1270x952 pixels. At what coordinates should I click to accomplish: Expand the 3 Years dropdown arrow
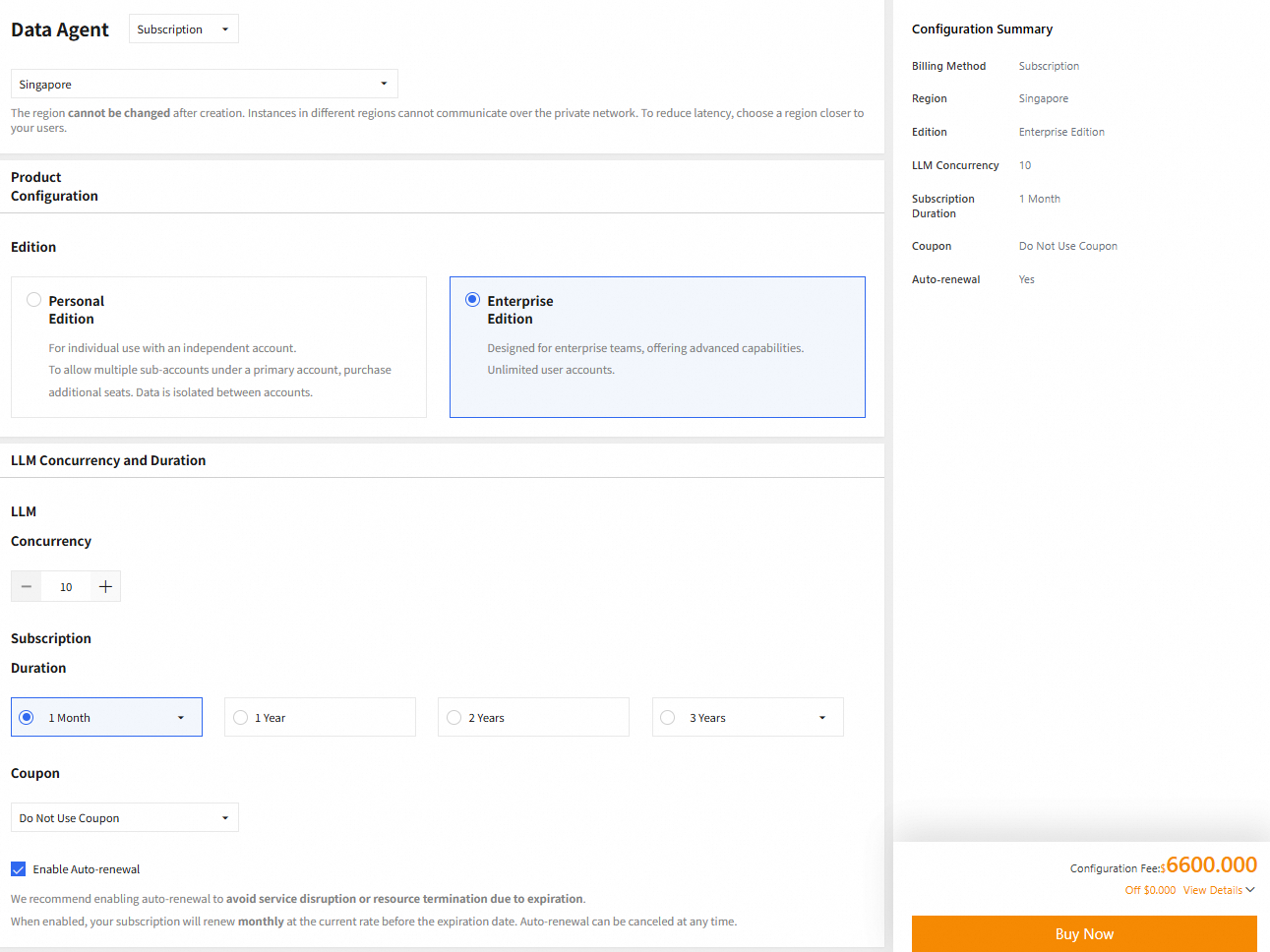tap(822, 718)
